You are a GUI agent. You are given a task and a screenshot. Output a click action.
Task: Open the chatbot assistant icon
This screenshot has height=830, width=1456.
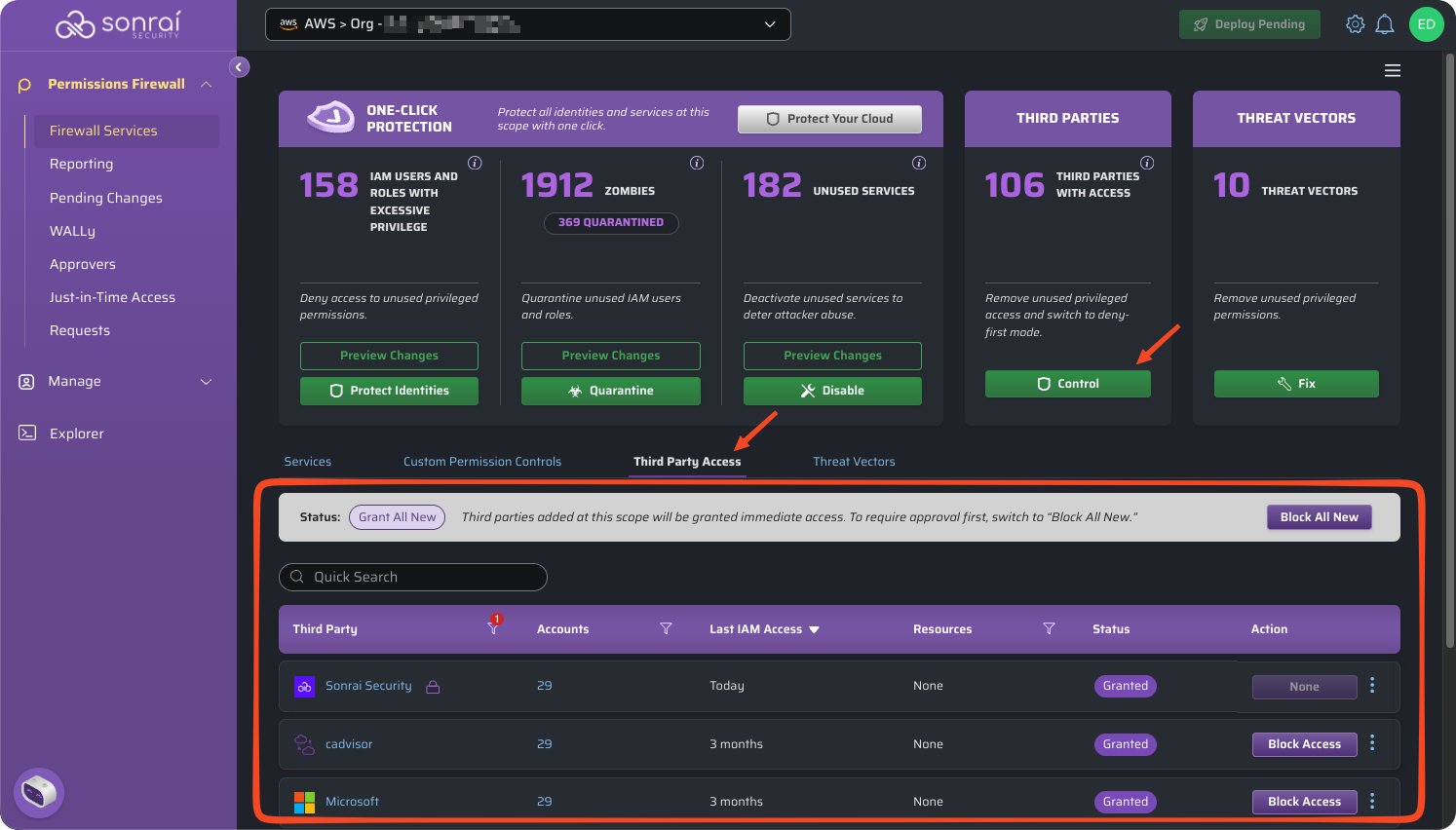coord(39,792)
